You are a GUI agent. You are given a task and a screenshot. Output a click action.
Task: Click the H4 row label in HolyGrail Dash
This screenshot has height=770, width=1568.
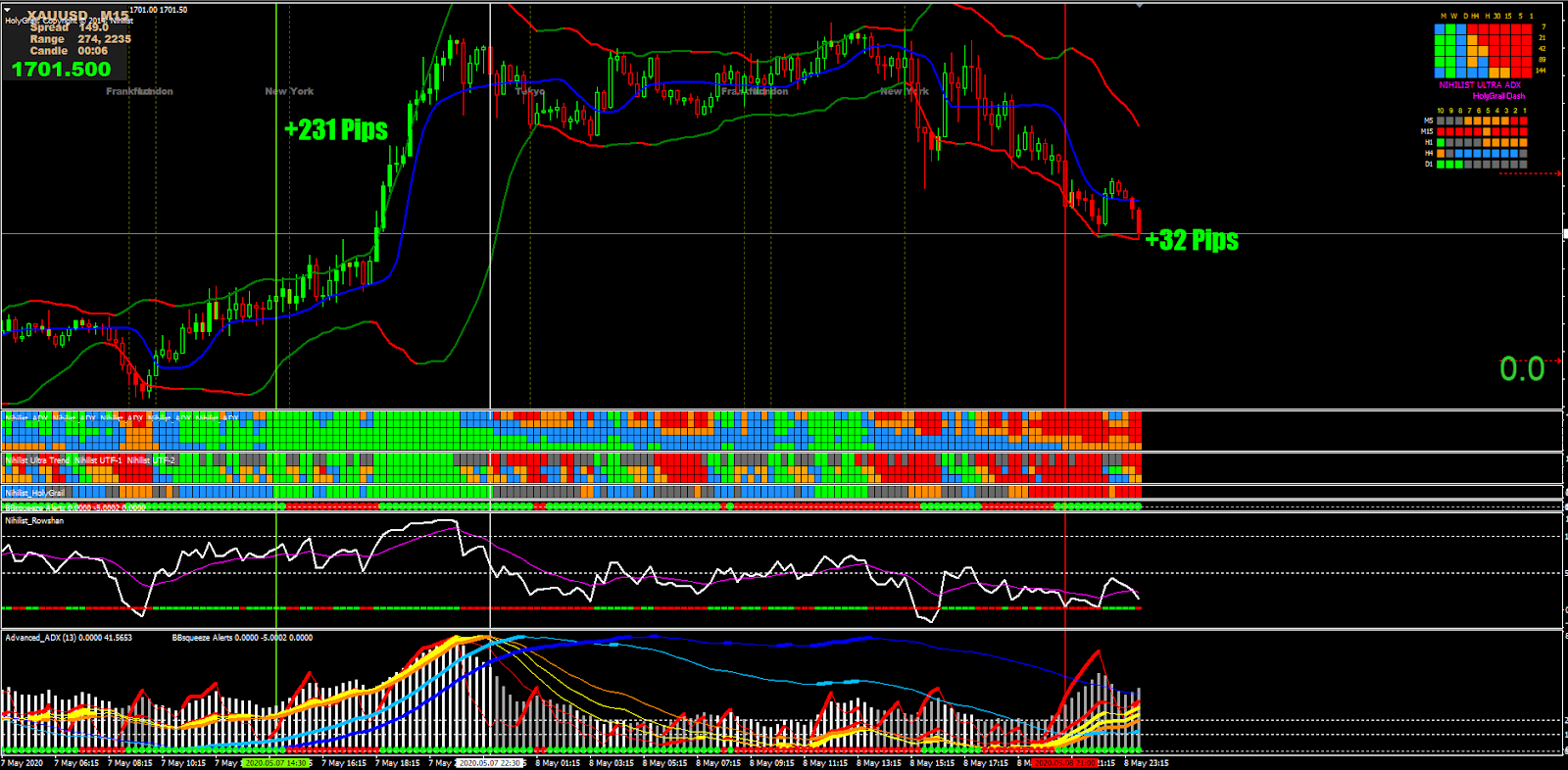point(1429,153)
